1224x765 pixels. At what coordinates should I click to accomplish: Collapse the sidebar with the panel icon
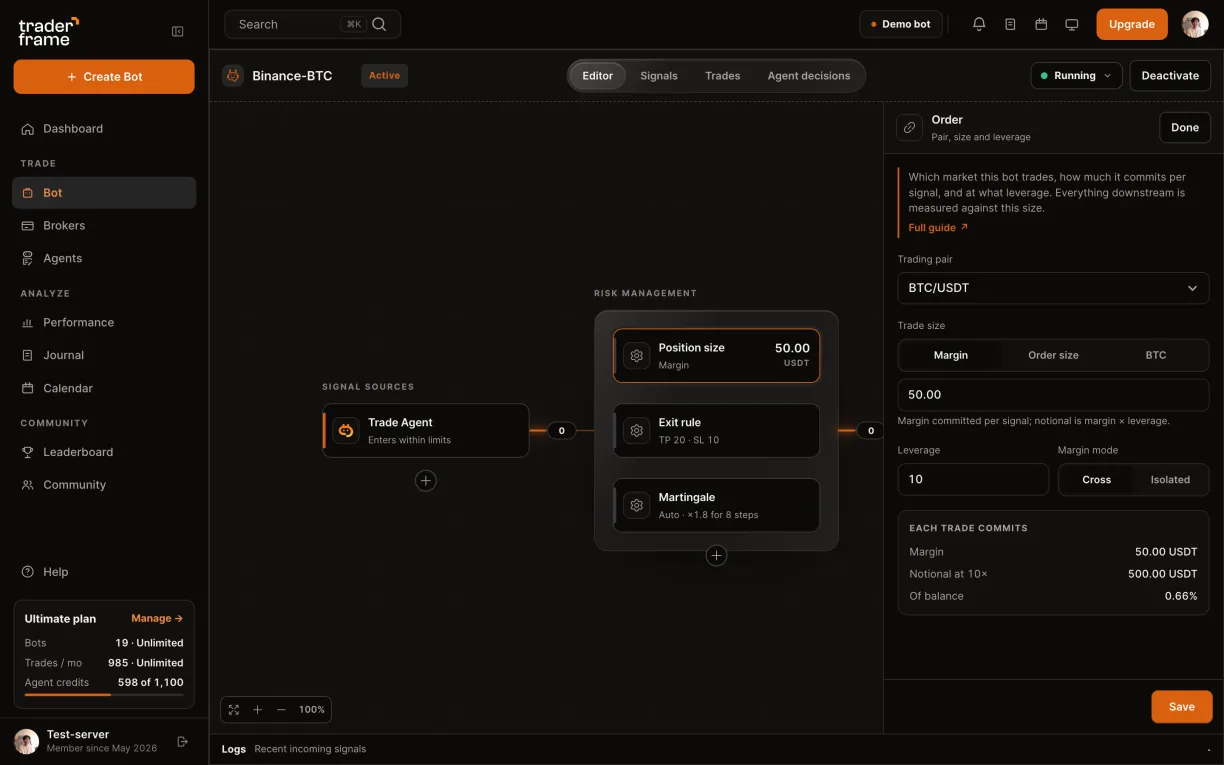(178, 31)
